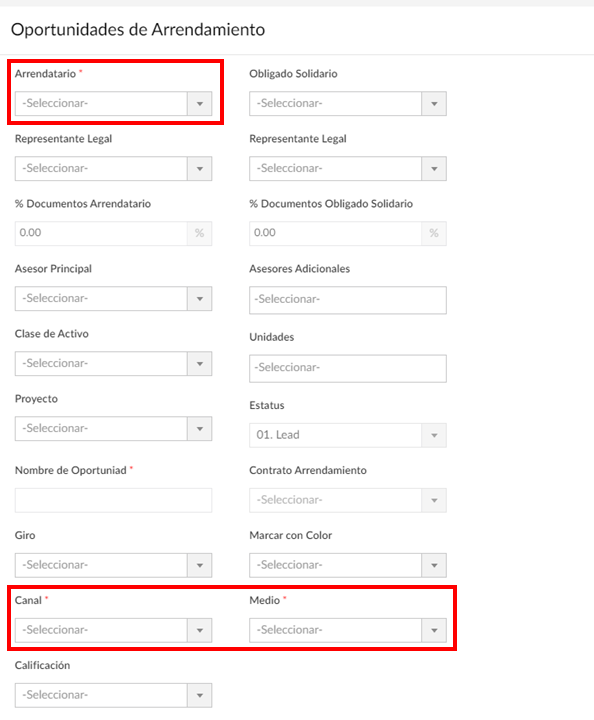The image size is (594, 720).
Task: Click the % Documentos Arrendatario field
Action: [x=101, y=233]
